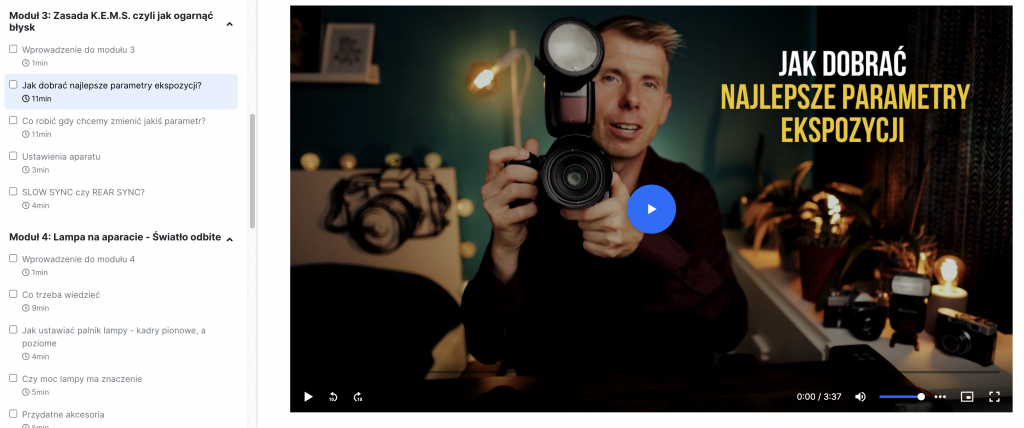Screen dimensions: 1024x428
Task: Open lesson Wprowadzenie do modułu 4
Action: tap(78, 259)
